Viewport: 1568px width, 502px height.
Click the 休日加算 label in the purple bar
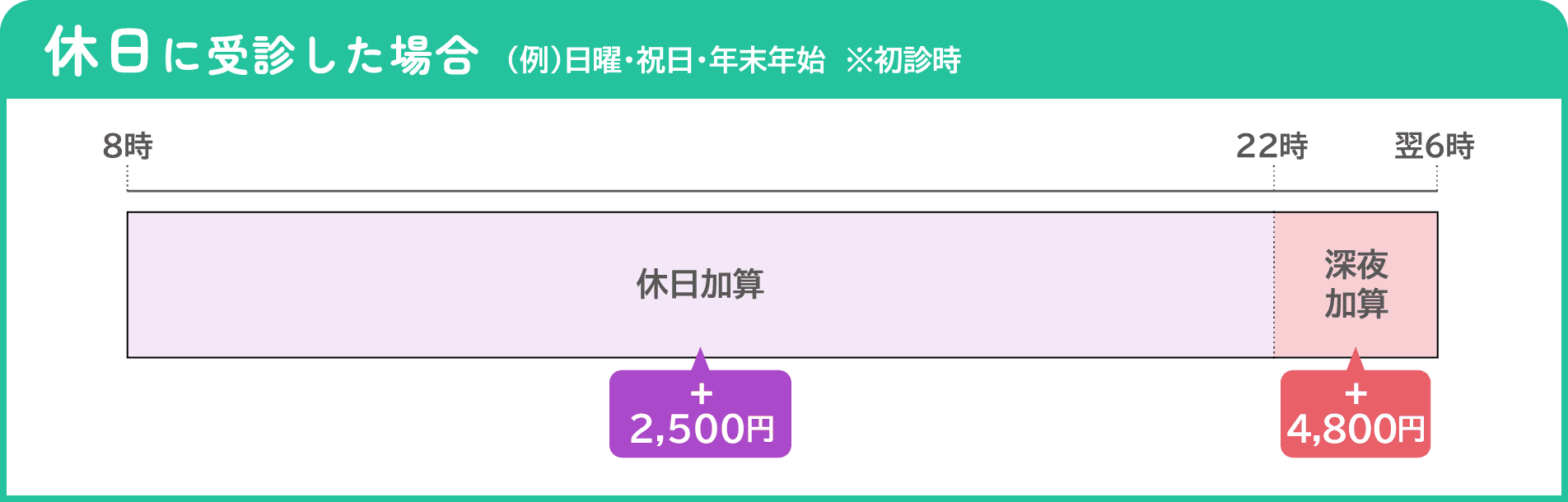click(700, 285)
